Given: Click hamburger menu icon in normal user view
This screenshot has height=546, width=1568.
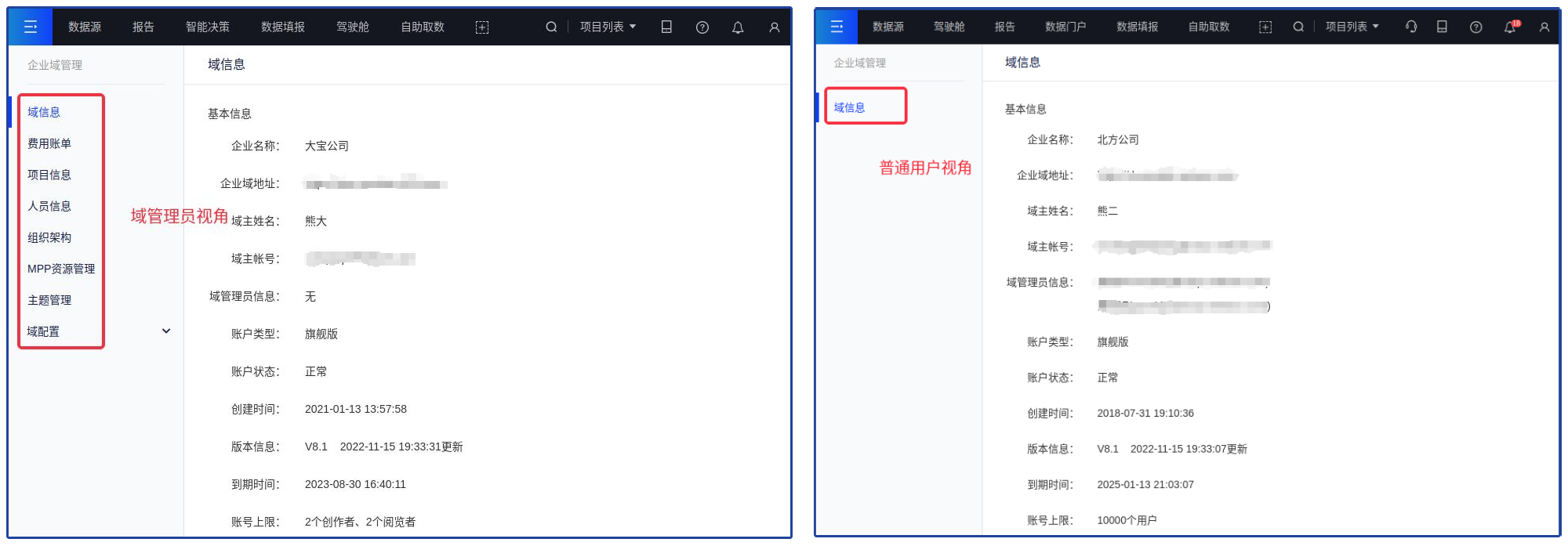Looking at the screenshot, I should click(837, 27).
